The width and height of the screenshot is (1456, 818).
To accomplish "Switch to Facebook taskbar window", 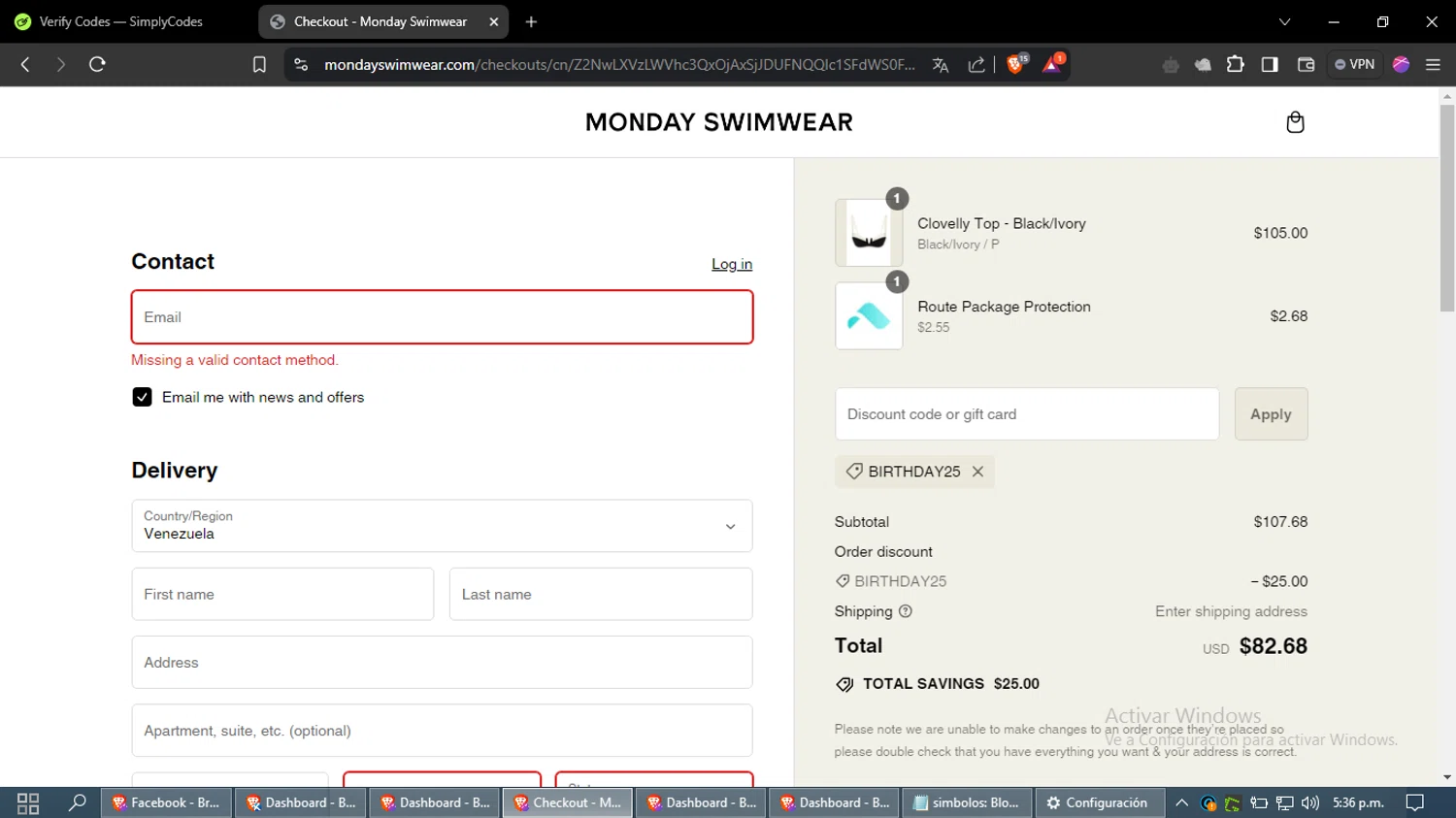I will 167,802.
